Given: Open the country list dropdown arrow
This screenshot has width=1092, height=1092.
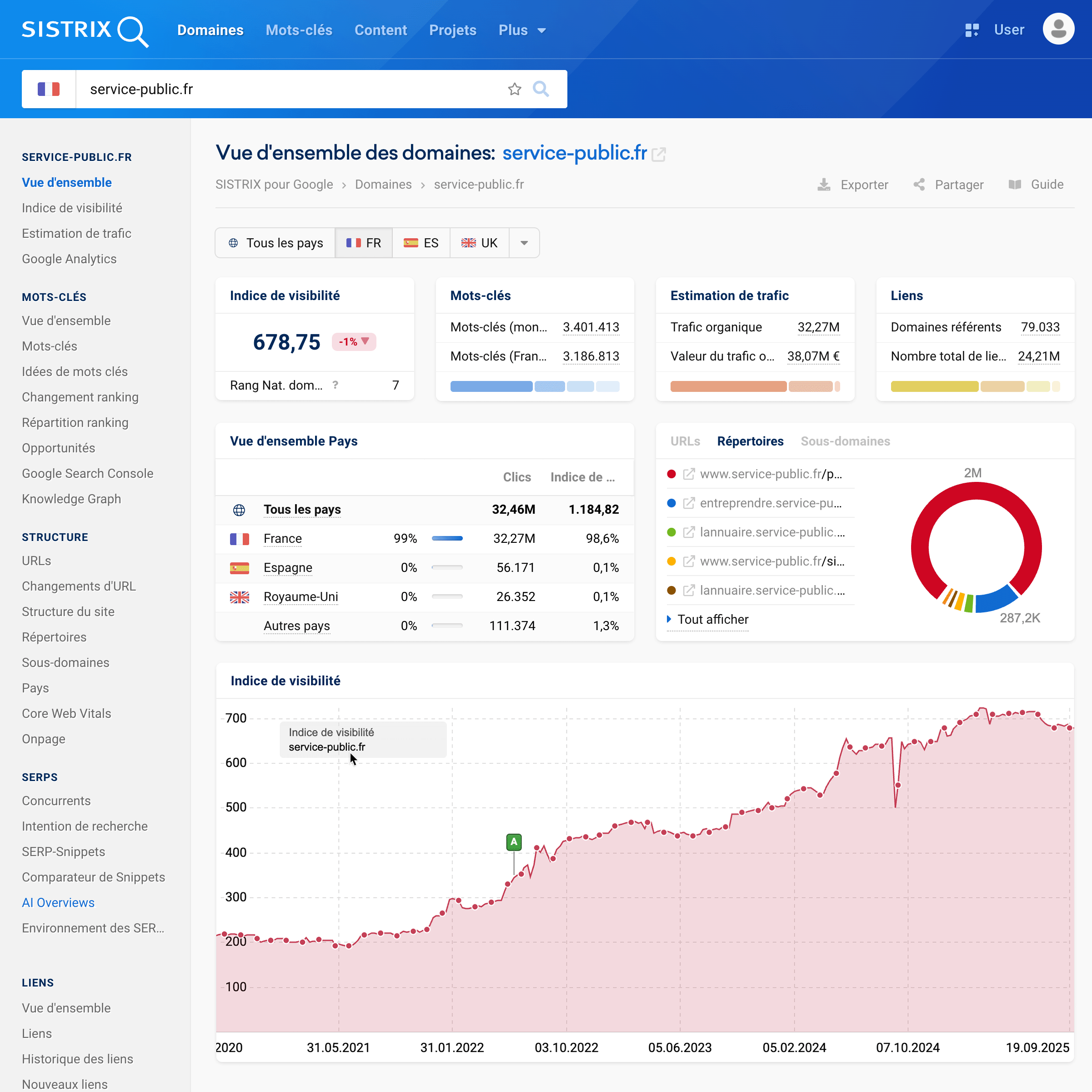Looking at the screenshot, I should 524,243.
